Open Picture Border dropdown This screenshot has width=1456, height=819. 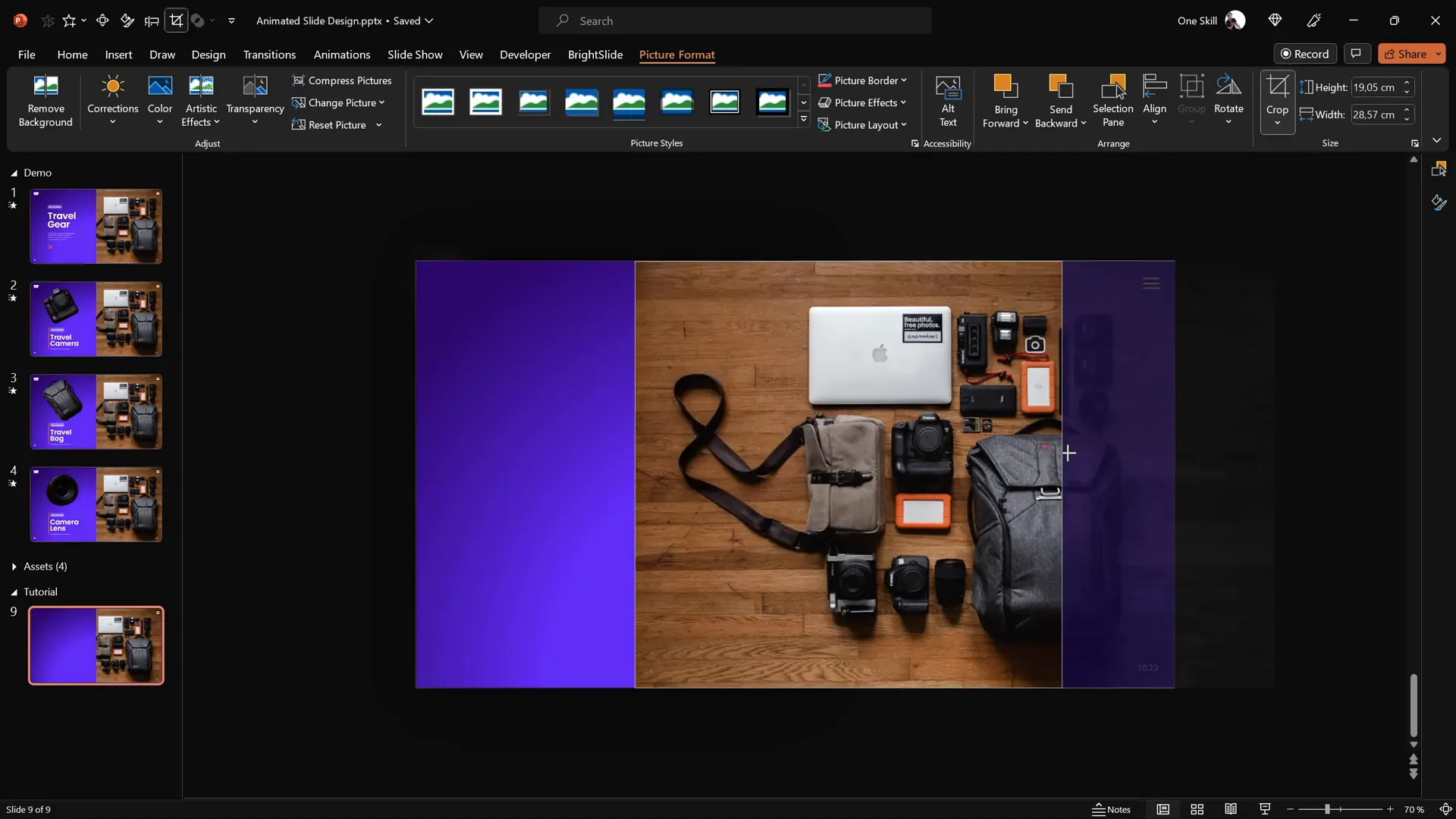pos(863,80)
